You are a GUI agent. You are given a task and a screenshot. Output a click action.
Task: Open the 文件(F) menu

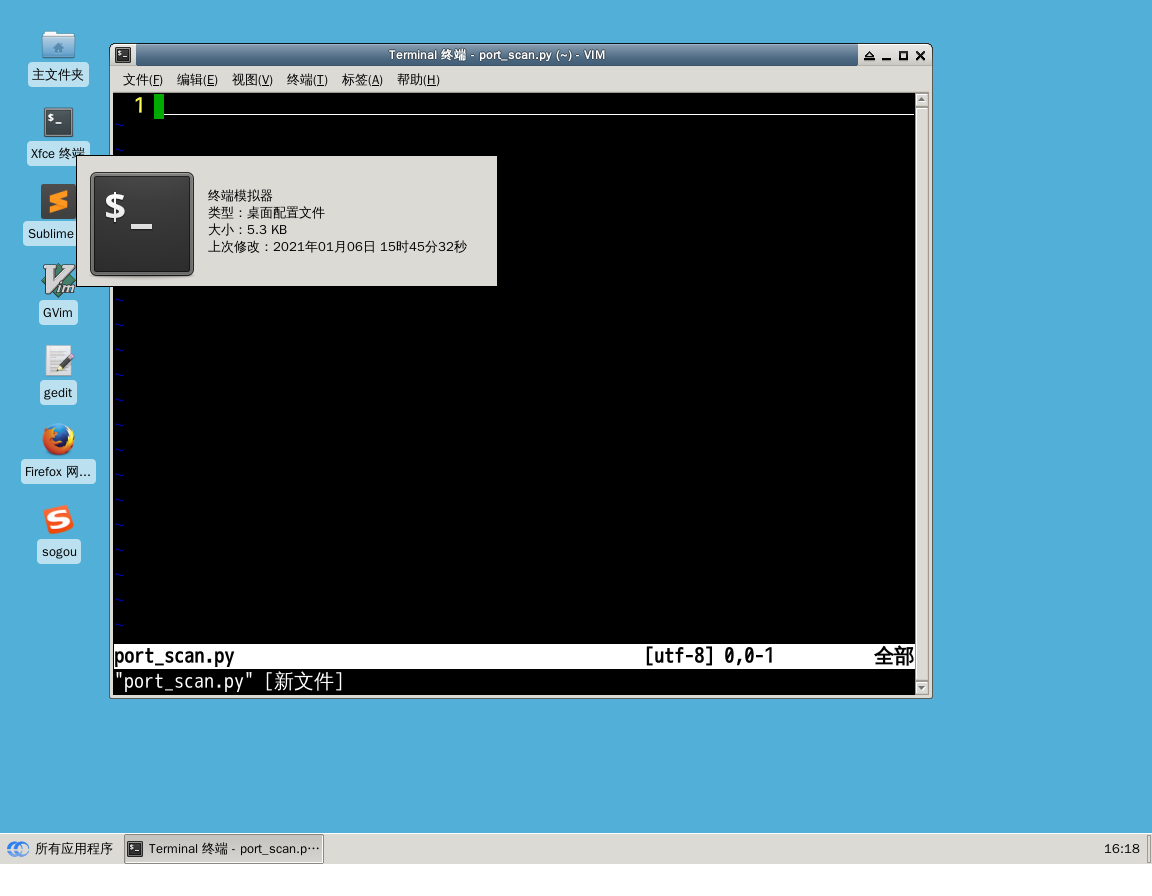[x=142, y=80]
